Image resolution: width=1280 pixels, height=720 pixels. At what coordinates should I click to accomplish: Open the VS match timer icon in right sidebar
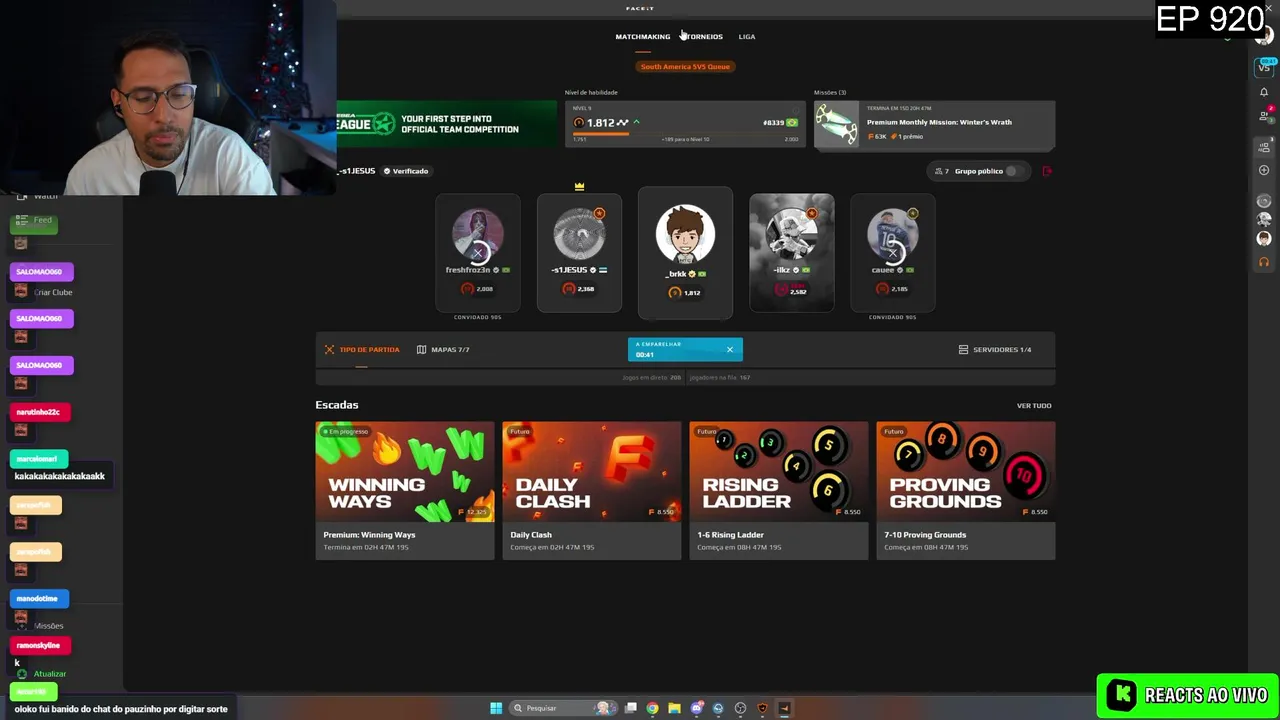pos(1264,67)
